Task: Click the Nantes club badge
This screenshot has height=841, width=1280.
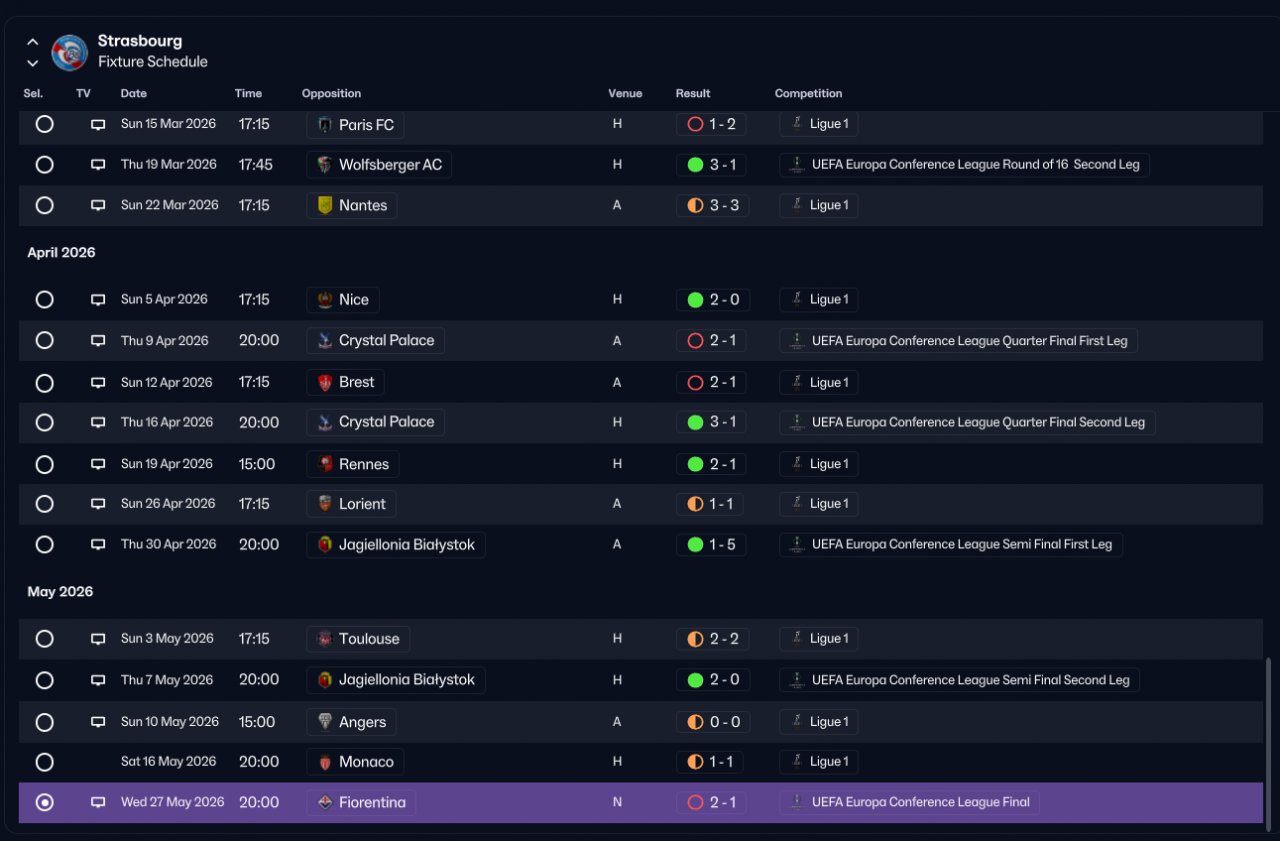Action: 324,205
